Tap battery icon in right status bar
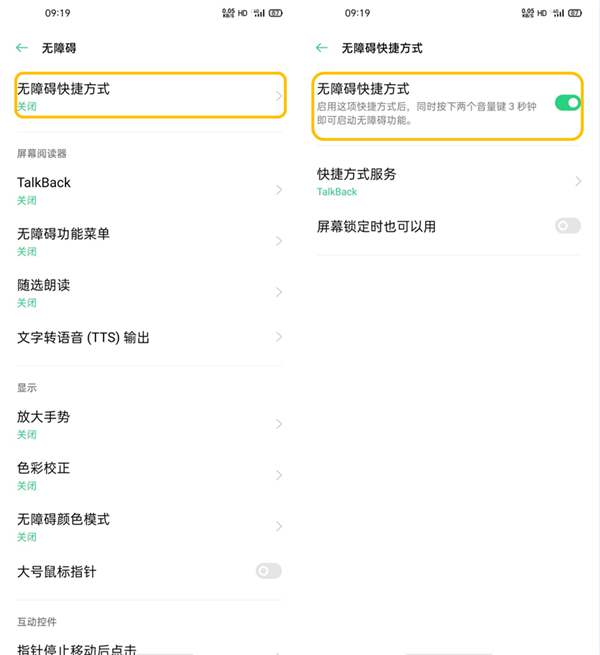600x655 pixels. click(575, 14)
